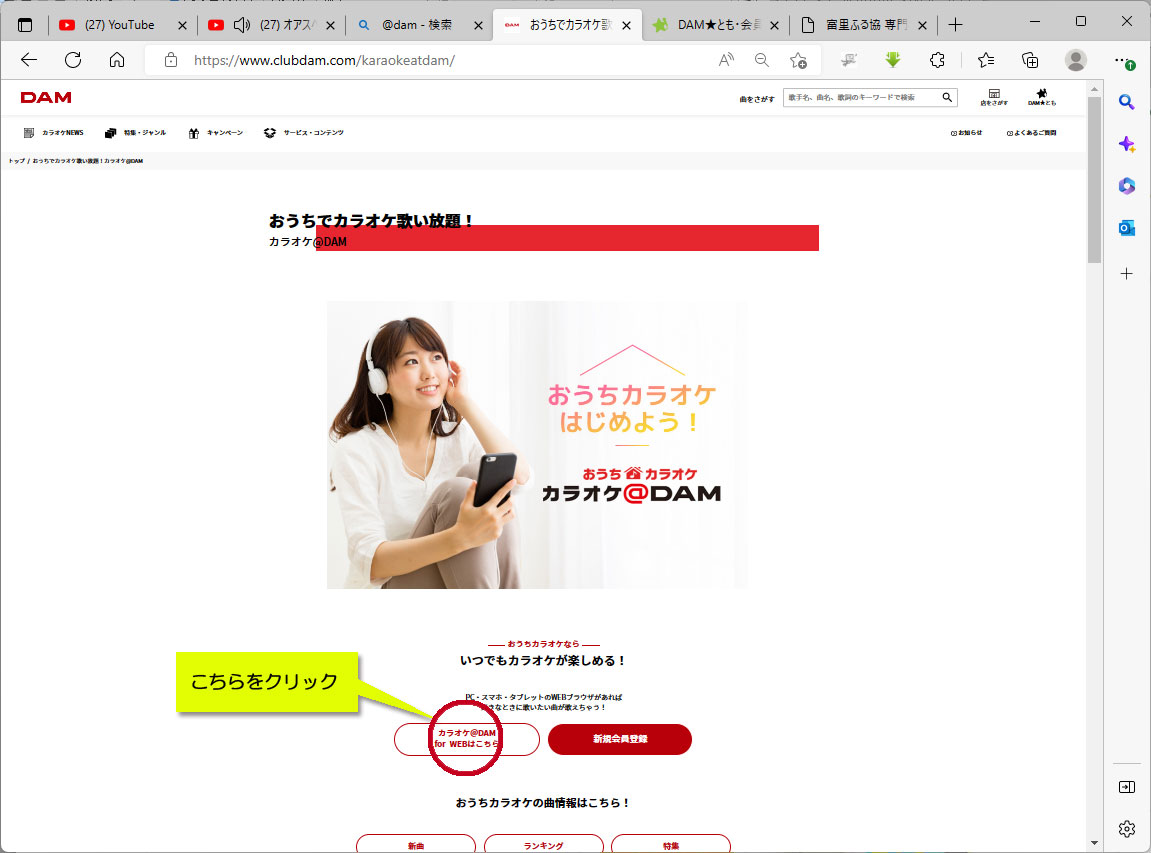Open collections icon
Image resolution: width=1151 pixels, height=853 pixels.
pos(1030,60)
